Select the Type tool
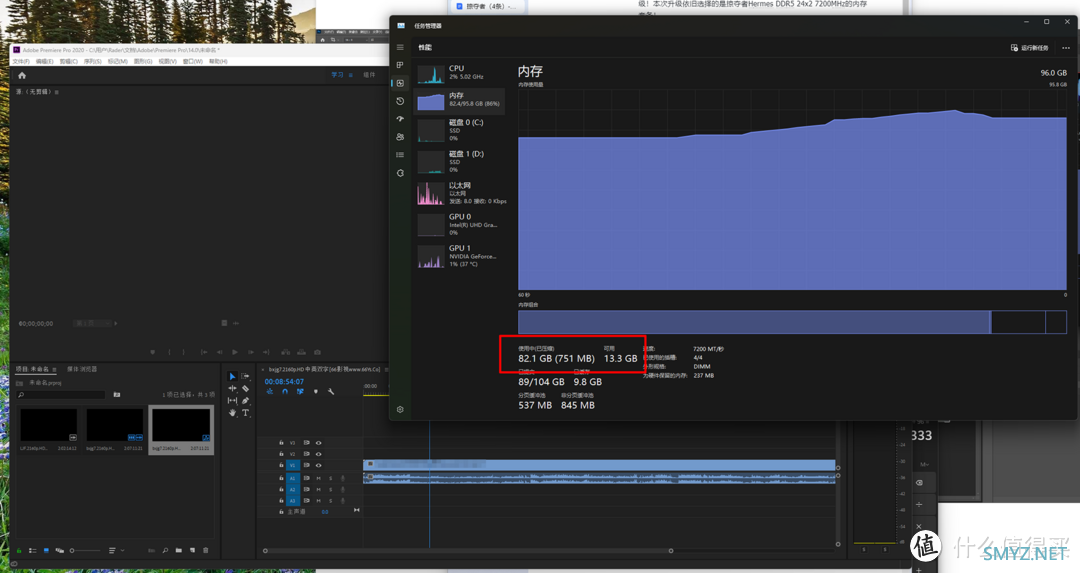The width and height of the screenshot is (1080, 573). (x=245, y=413)
